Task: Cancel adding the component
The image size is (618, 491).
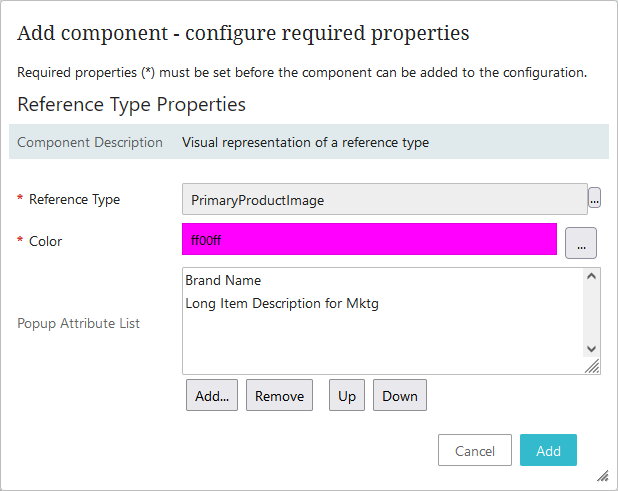Action: pos(475,451)
